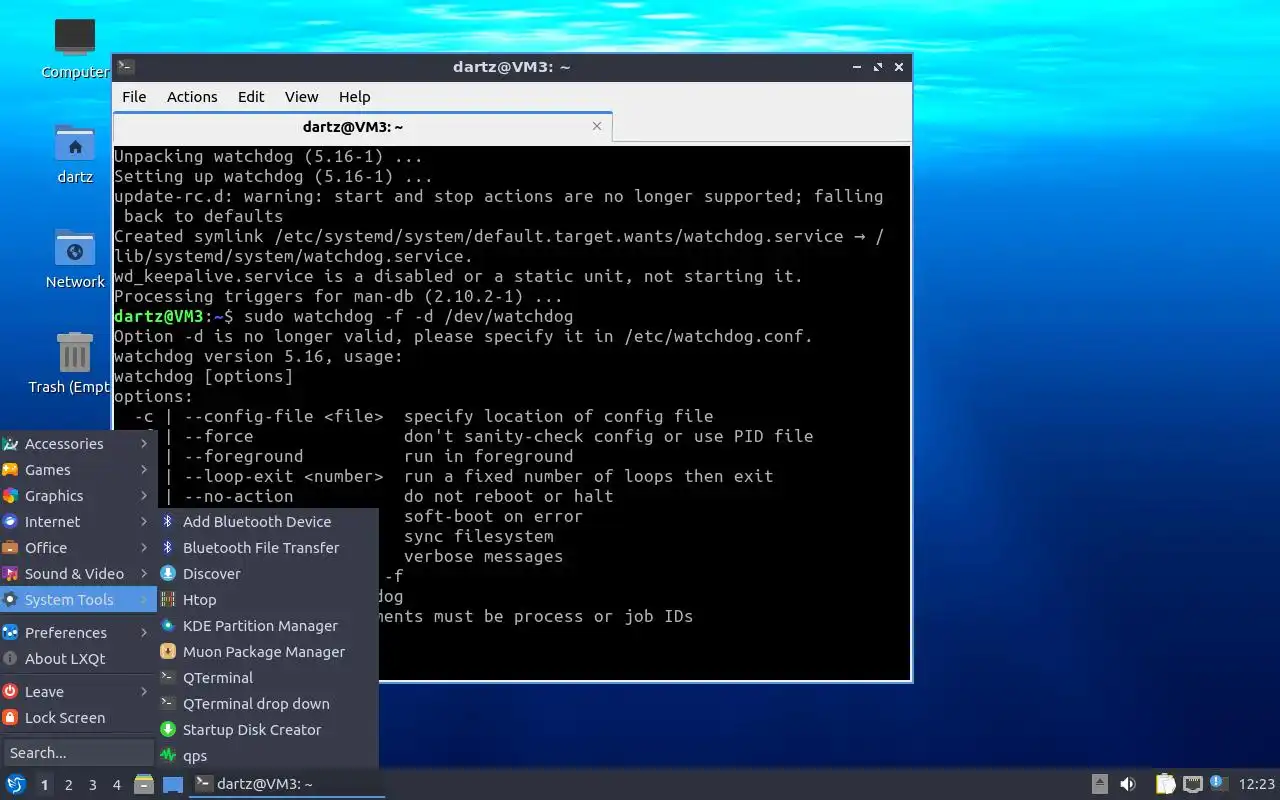This screenshot has width=1280, height=800.
Task: Expand the Sound & Video menu category
Action: 77,574
